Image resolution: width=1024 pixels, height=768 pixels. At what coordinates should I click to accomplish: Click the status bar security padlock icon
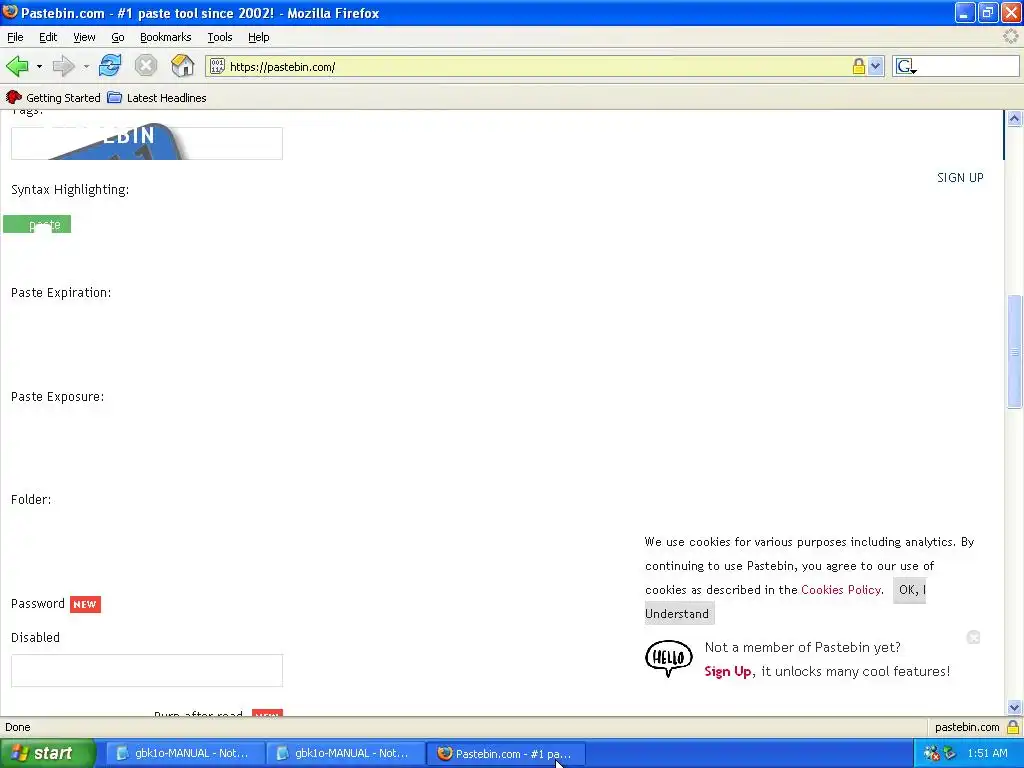pyautogui.click(x=1013, y=727)
